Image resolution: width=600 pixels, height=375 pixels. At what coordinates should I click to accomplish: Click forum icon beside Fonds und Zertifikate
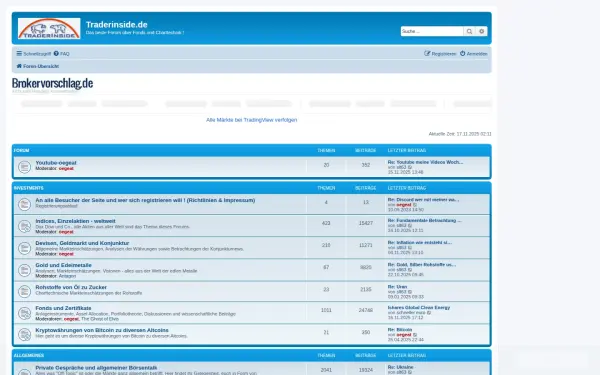[x=24, y=313]
